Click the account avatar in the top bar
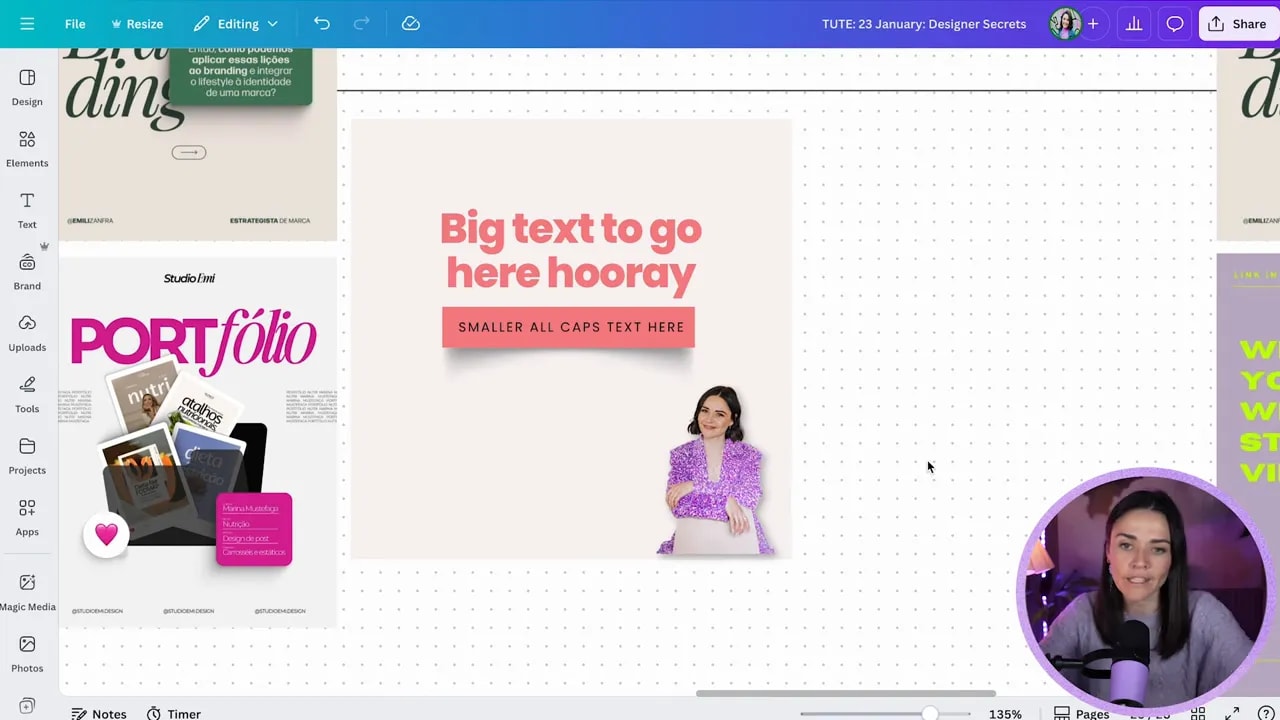The height and width of the screenshot is (720, 1280). pyautogui.click(x=1065, y=23)
